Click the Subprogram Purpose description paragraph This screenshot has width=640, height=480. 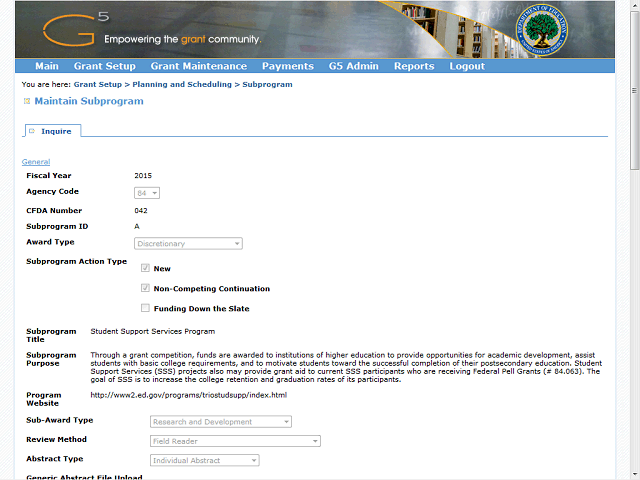click(346, 367)
